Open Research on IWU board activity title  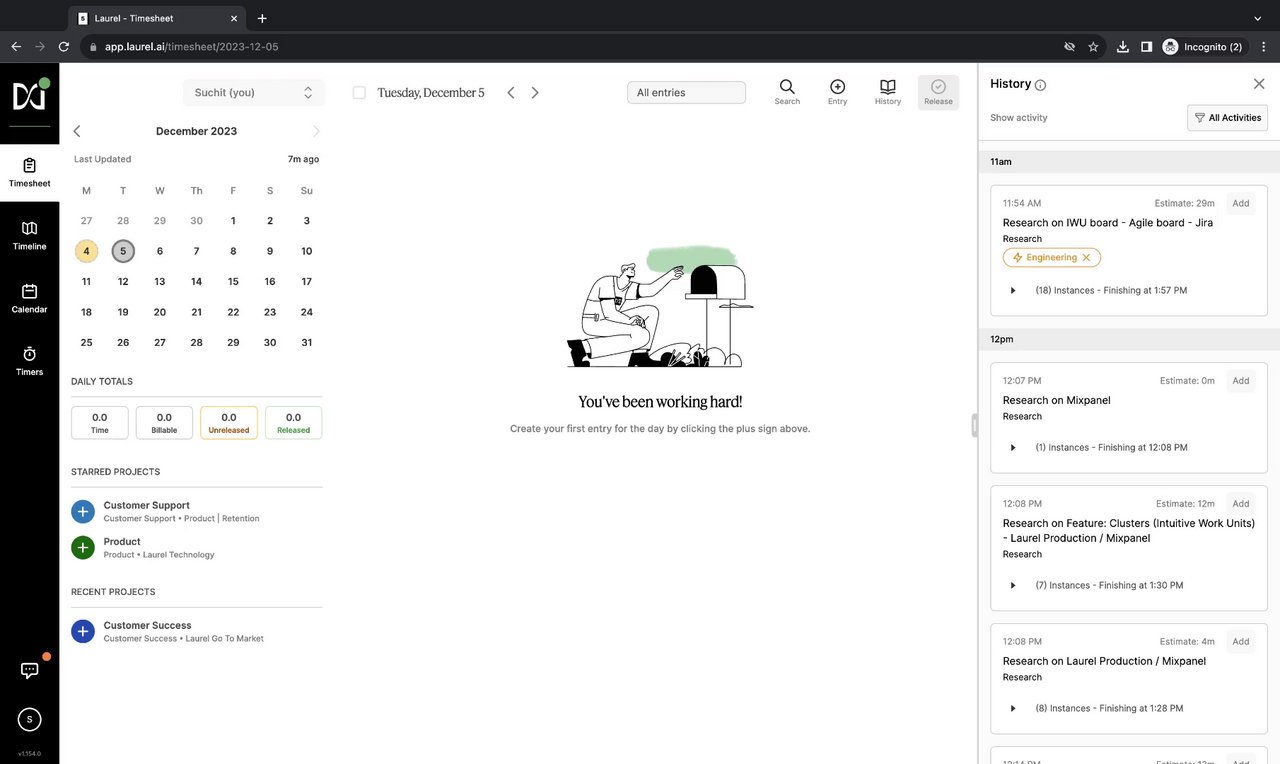coord(1108,223)
